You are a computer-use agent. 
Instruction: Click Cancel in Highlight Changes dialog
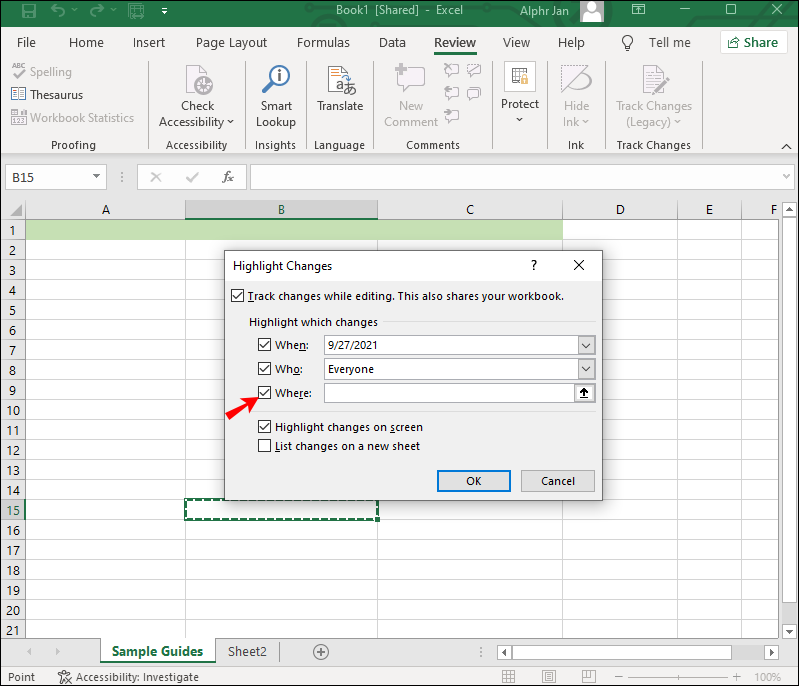click(x=557, y=481)
